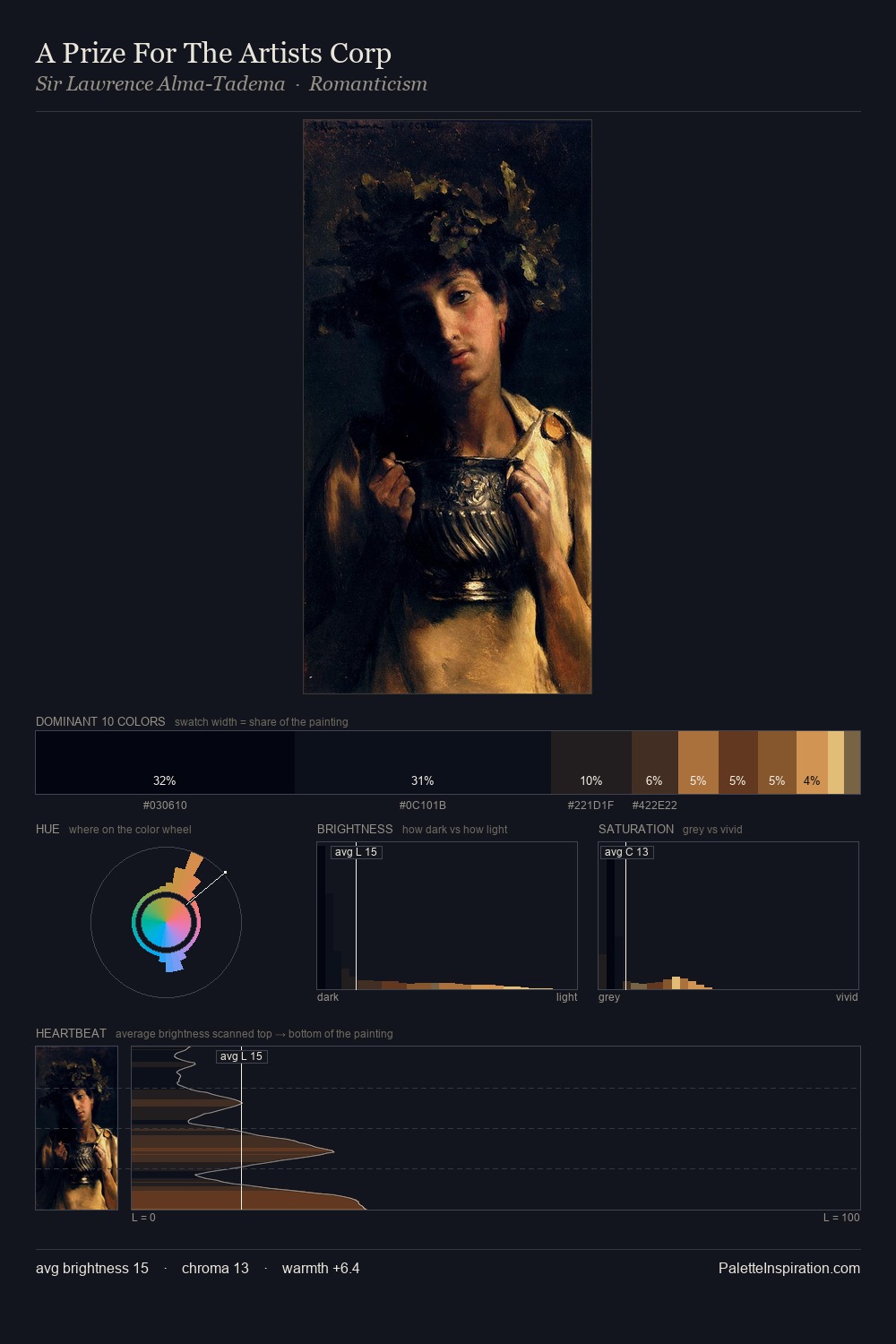This screenshot has height=1344, width=896.
Task: Visit PaletteInspiration.com link
Action: [789, 1269]
